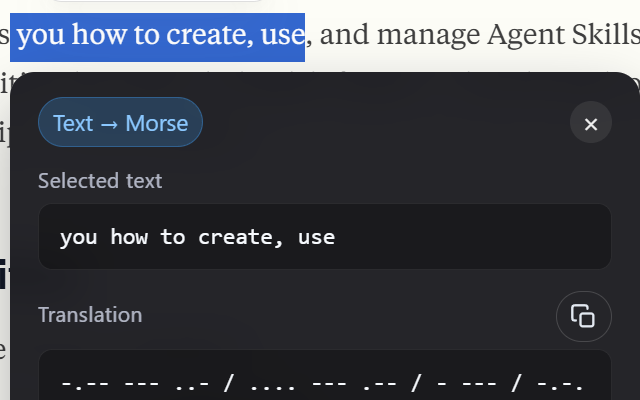640x400 pixels.
Task: Click the highlighted word "use" in the article
Action: coord(283,36)
